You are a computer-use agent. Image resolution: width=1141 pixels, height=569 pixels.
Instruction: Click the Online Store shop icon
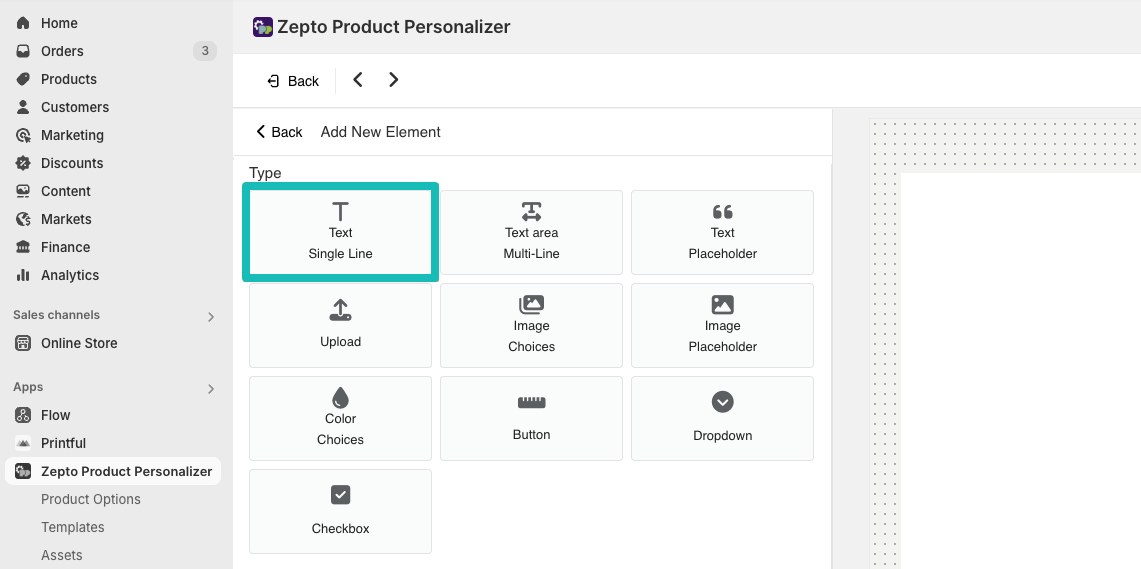[23, 343]
